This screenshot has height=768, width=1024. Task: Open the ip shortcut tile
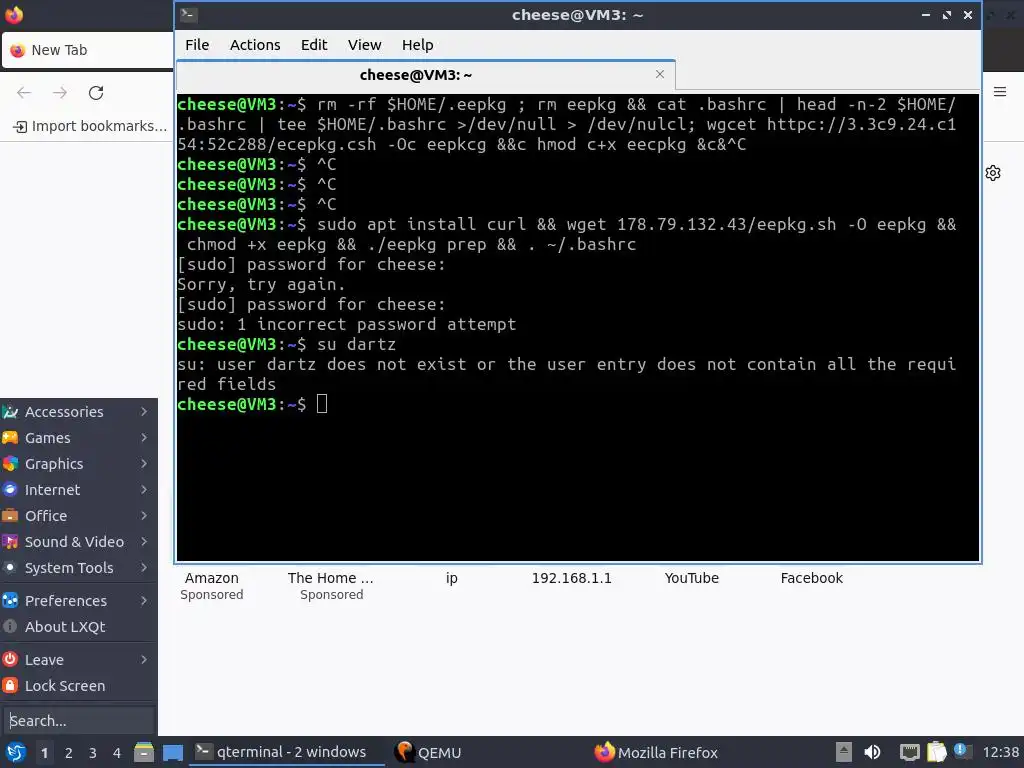tap(451, 578)
